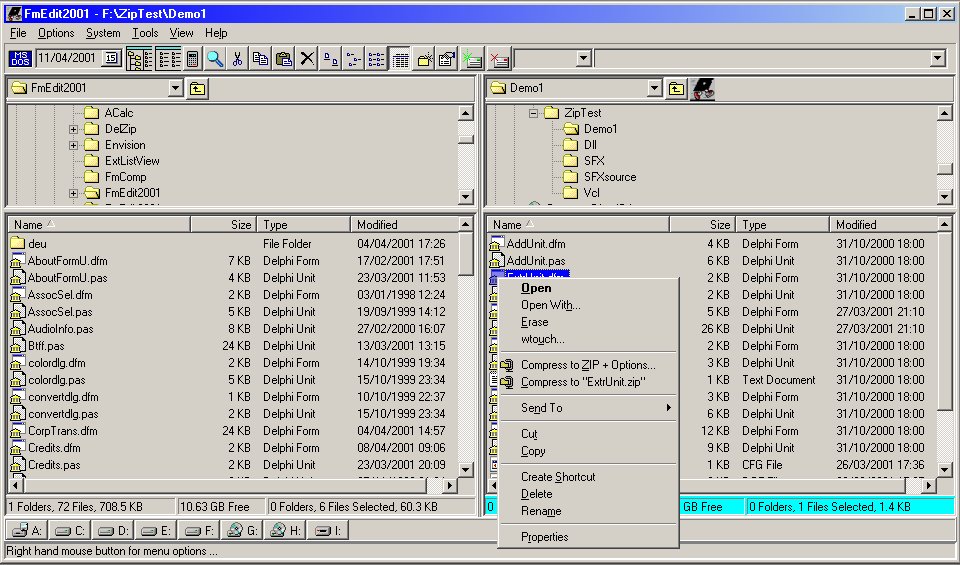Viewport: 960px width, 565px height.
Task: Open the calendar date picker button
Action: (x=111, y=58)
